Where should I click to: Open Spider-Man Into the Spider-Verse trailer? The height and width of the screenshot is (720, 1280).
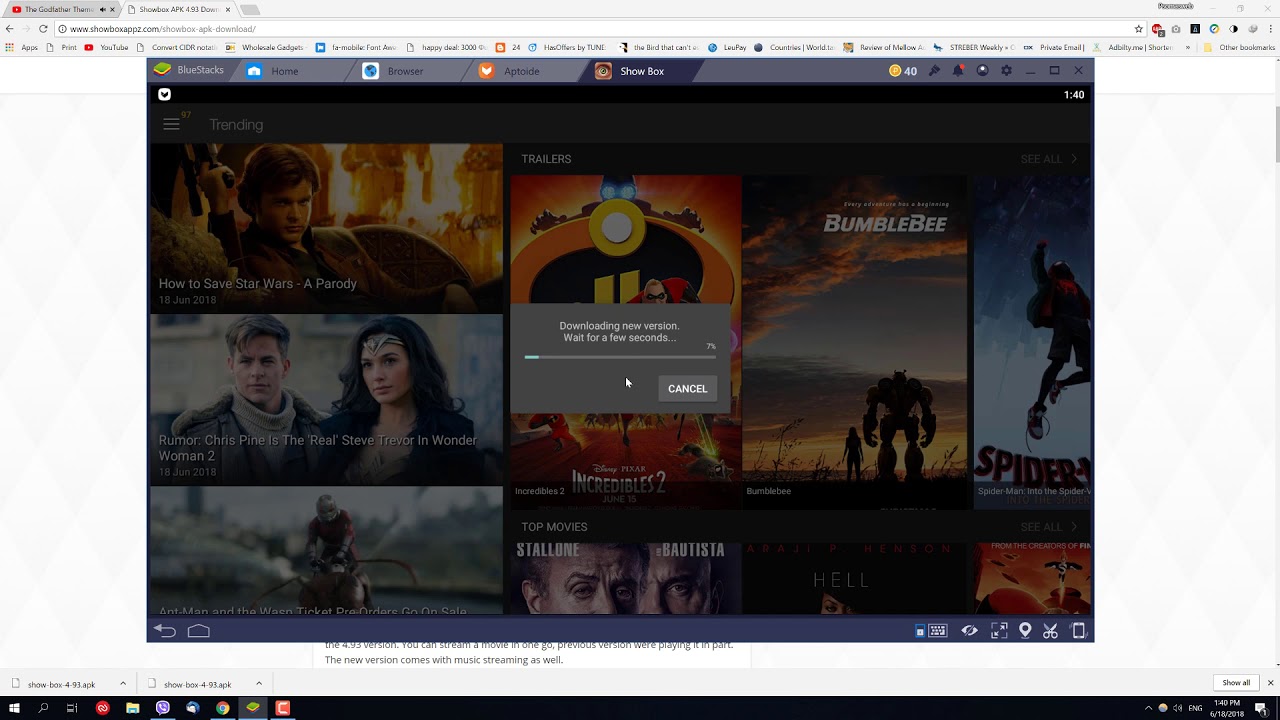pos(1033,342)
